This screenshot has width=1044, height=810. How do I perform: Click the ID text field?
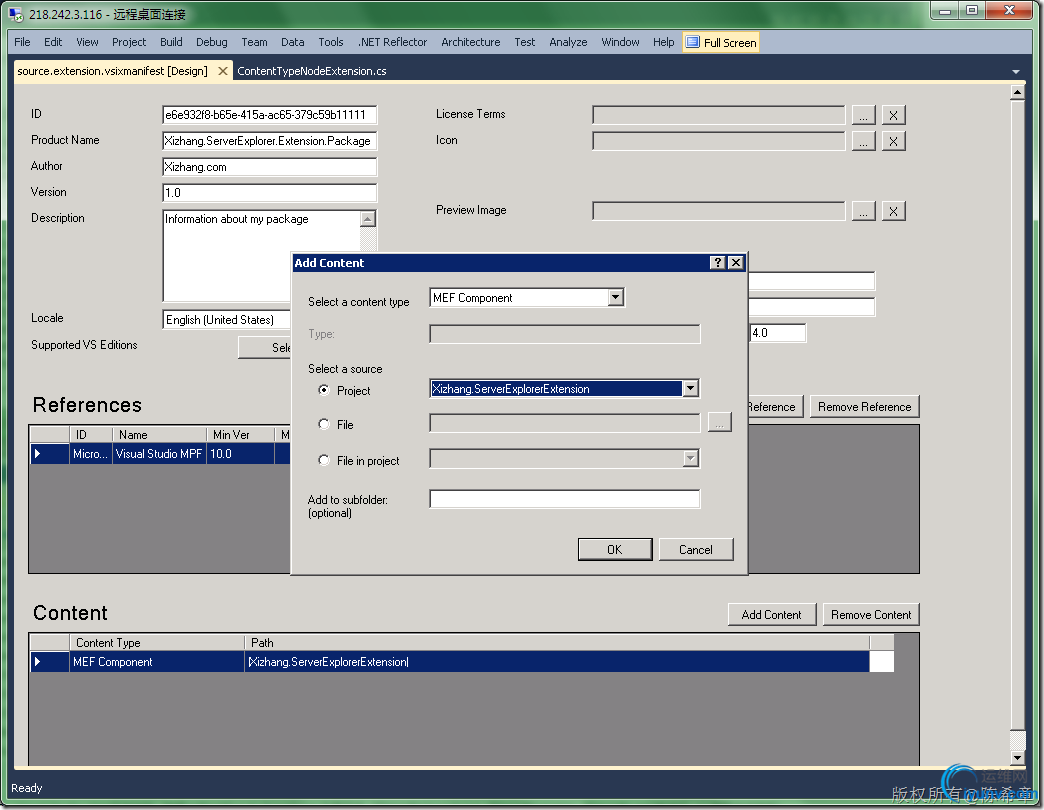(270, 114)
